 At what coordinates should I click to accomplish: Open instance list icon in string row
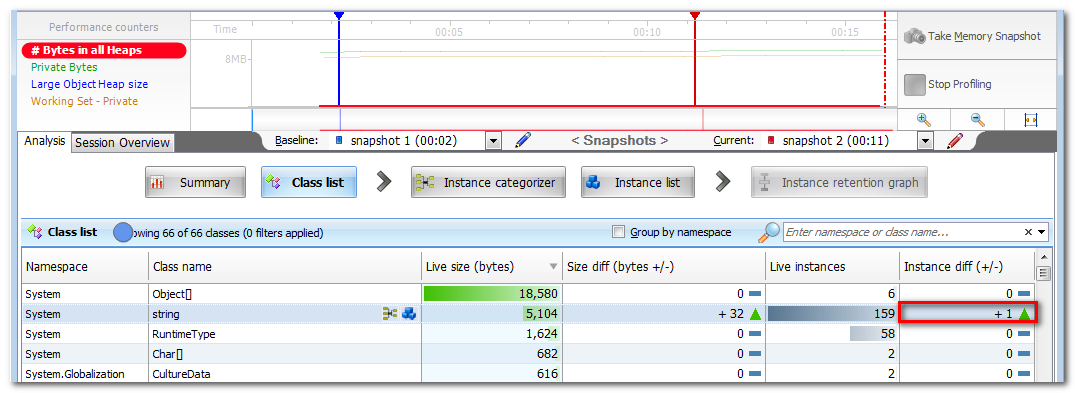click(x=409, y=314)
